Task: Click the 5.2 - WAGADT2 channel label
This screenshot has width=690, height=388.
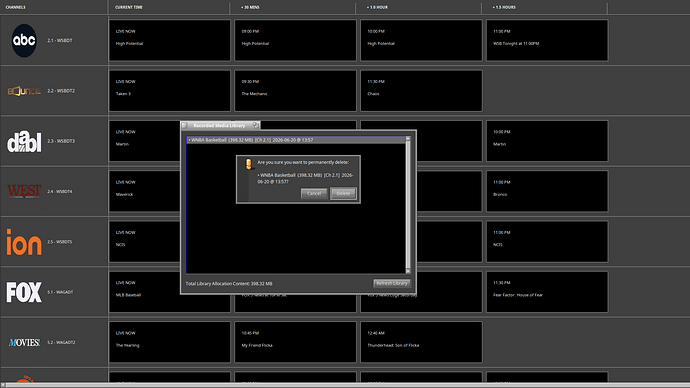Action: tap(61, 342)
